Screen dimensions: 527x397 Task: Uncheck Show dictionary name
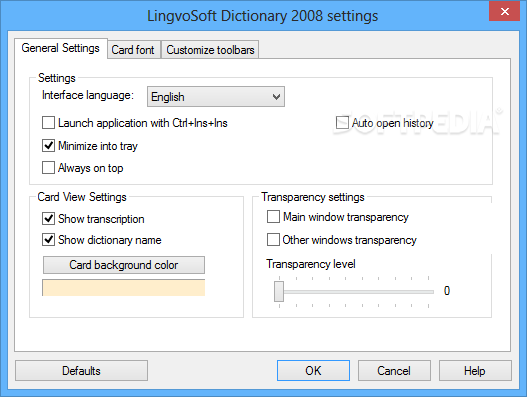(x=48, y=240)
